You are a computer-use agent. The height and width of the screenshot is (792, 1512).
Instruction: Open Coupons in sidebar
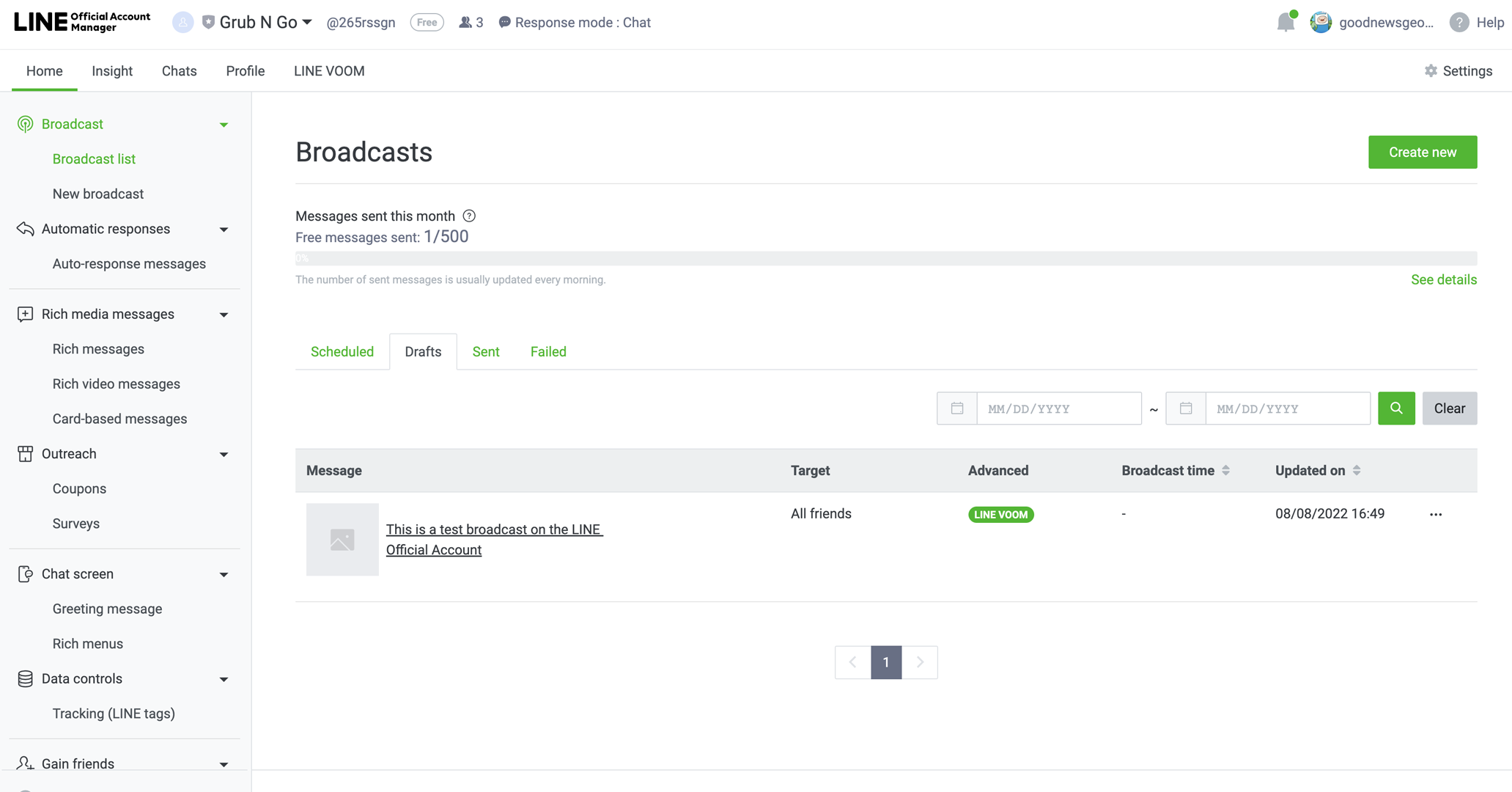tap(79, 489)
